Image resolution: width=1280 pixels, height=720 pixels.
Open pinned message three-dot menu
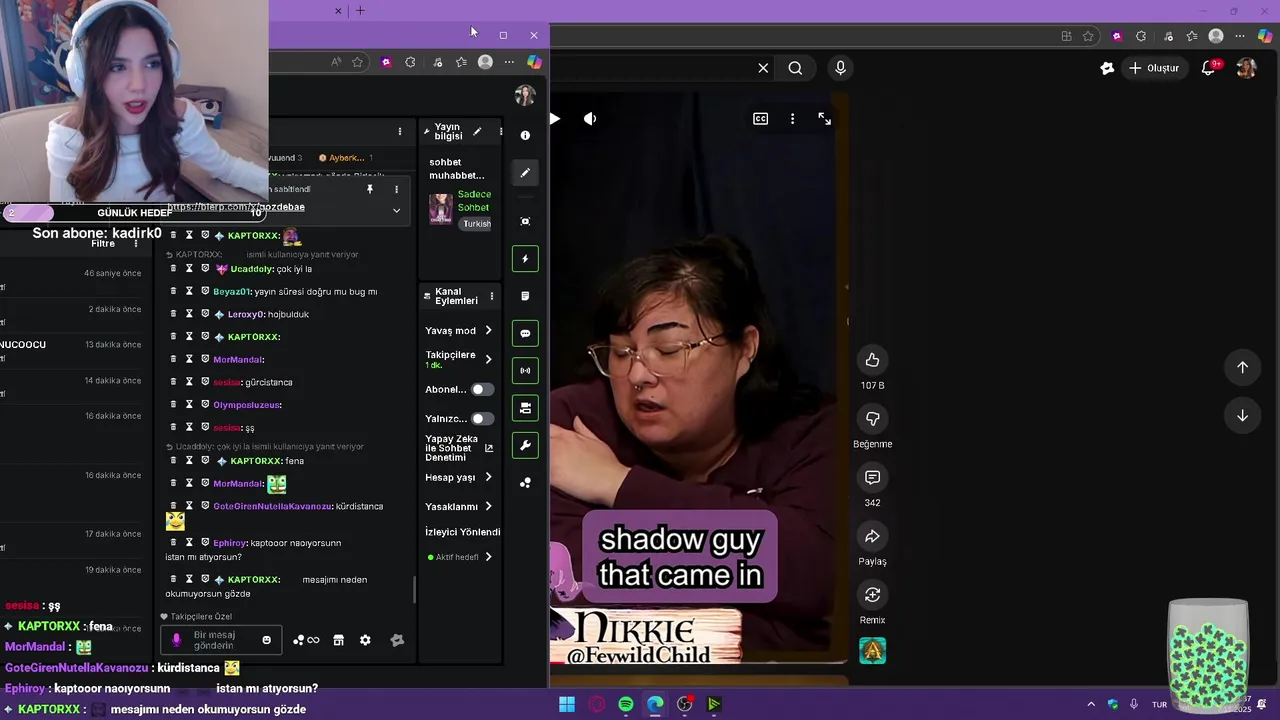click(x=396, y=189)
